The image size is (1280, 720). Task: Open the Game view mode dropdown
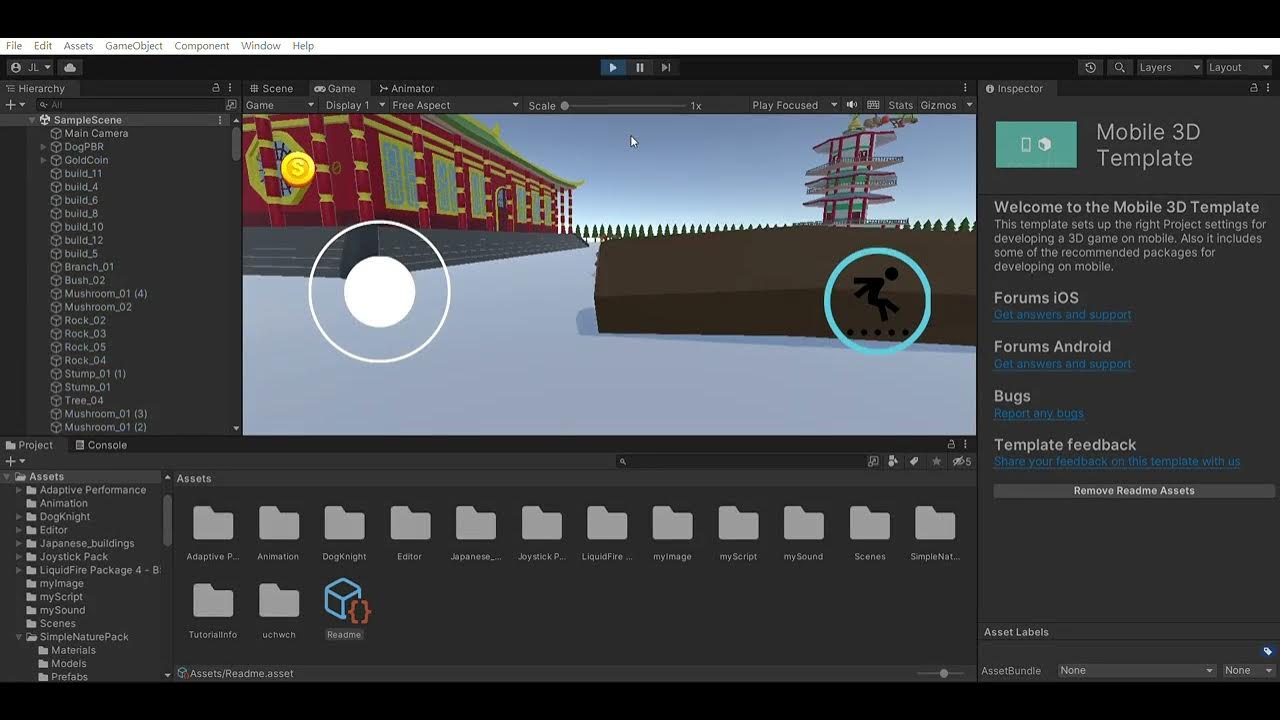tap(280, 105)
